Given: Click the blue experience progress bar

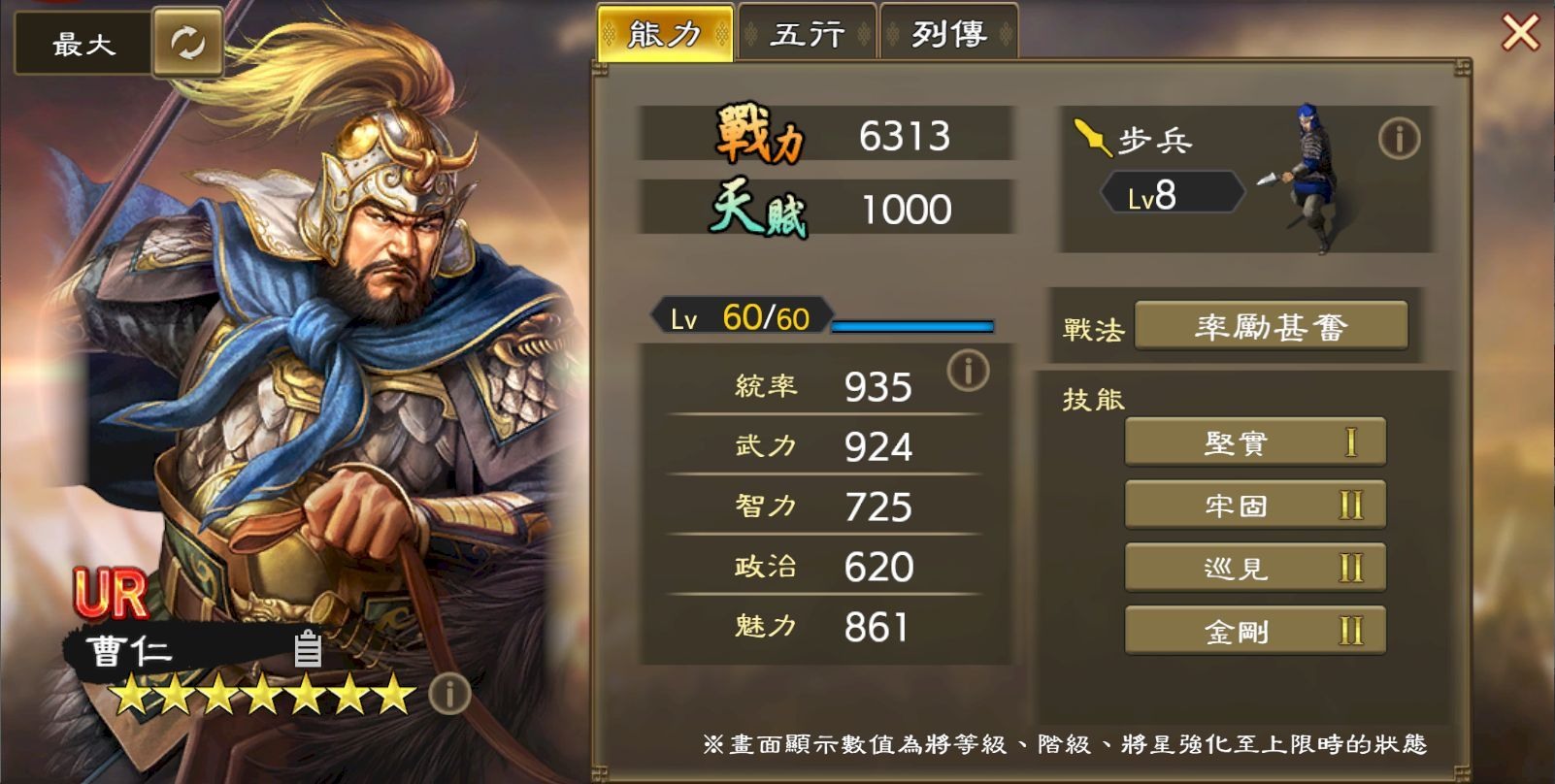Looking at the screenshot, I should [x=912, y=326].
